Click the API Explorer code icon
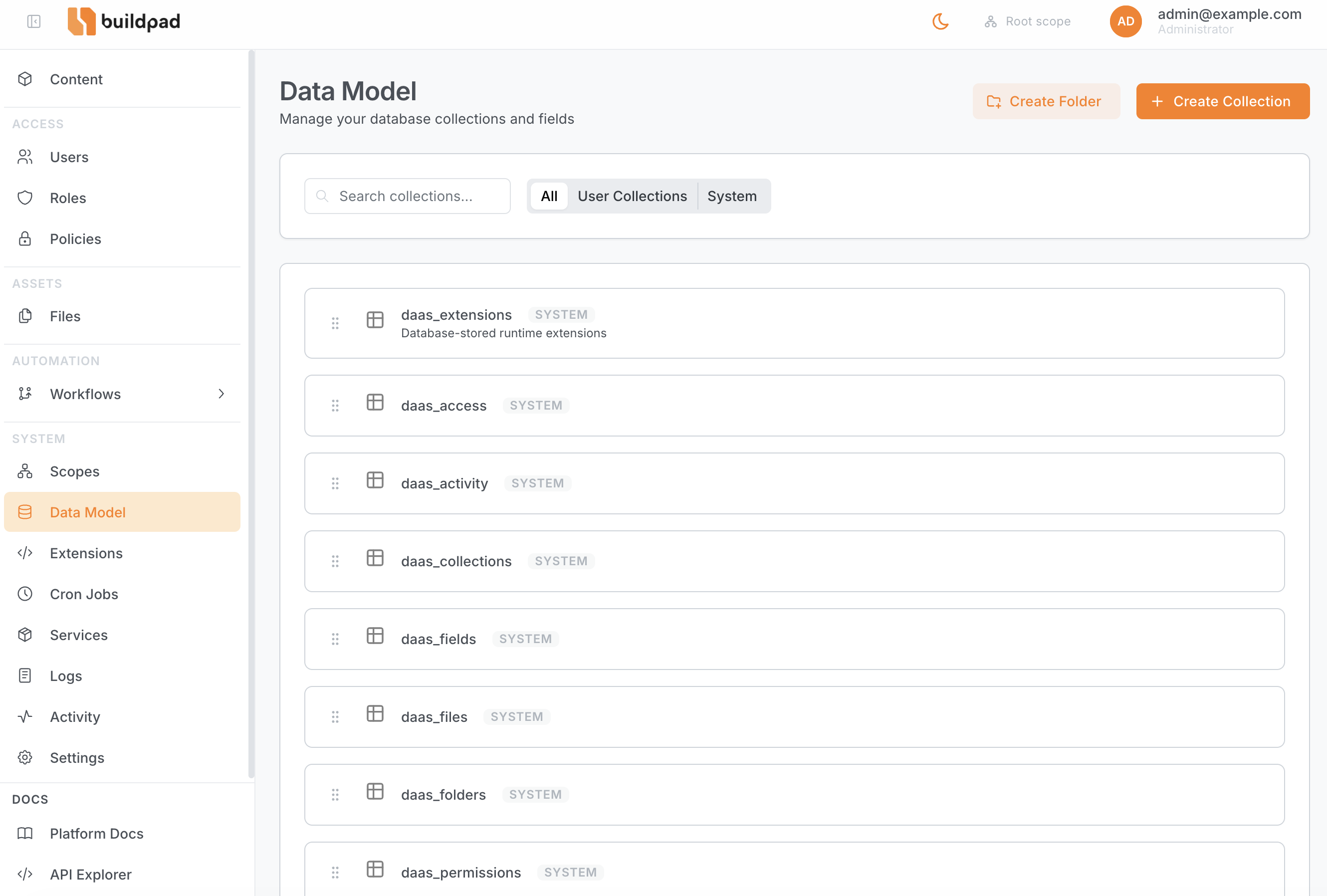Image resolution: width=1327 pixels, height=896 pixels. (x=25, y=875)
